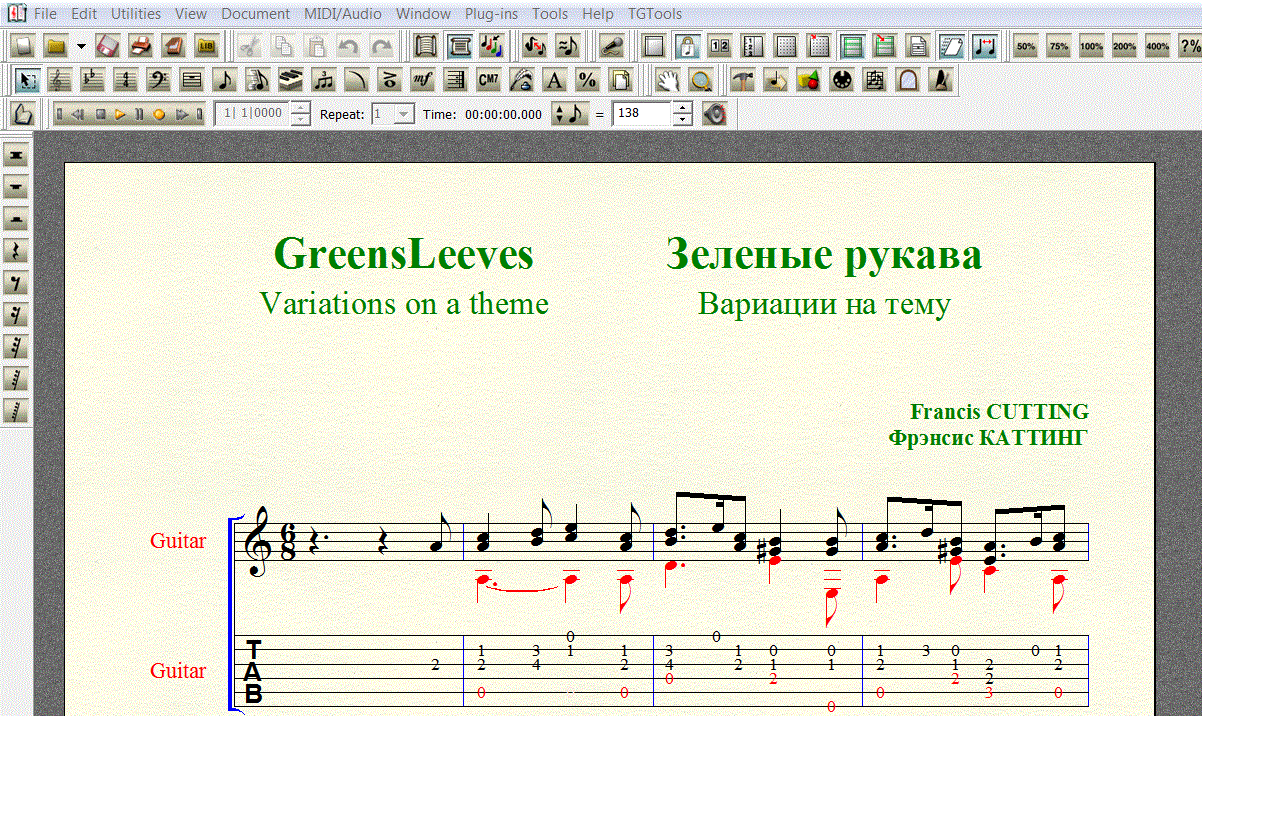This screenshot has height=817, width=1274.
Task: Open the Special Tools hammer icon
Action: click(x=743, y=80)
